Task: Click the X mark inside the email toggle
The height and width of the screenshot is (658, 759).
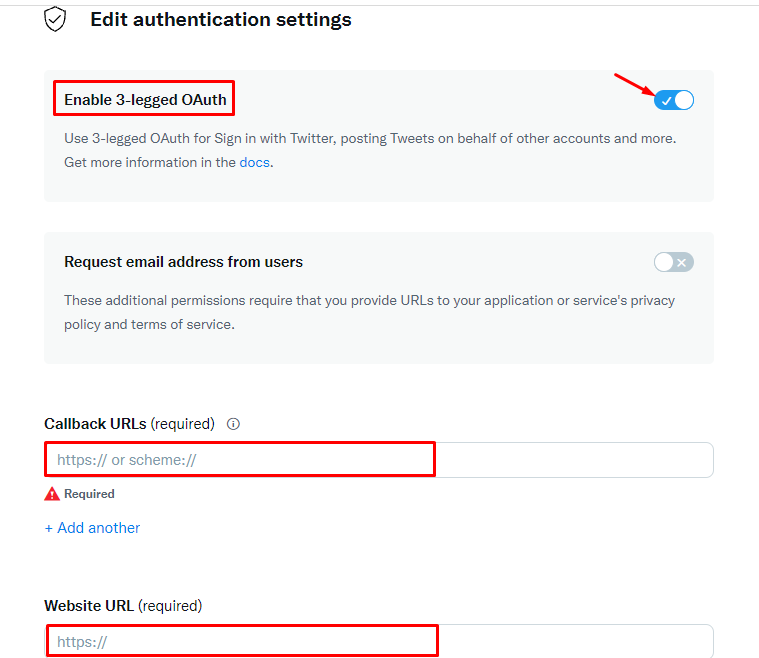Action: [x=682, y=262]
